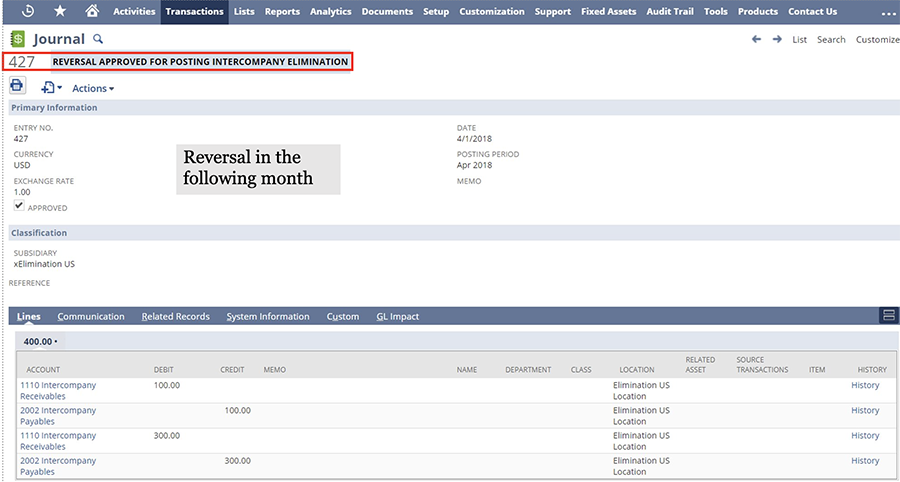This screenshot has width=900, height=482.
Task: Click the print icon
Action: (x=17, y=87)
